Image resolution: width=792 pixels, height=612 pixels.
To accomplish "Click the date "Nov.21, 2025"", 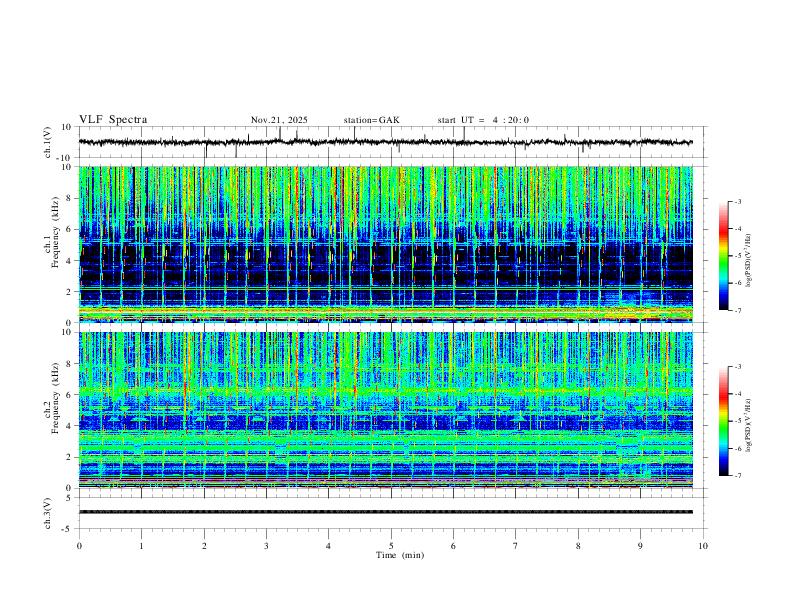I will click(279, 120).
